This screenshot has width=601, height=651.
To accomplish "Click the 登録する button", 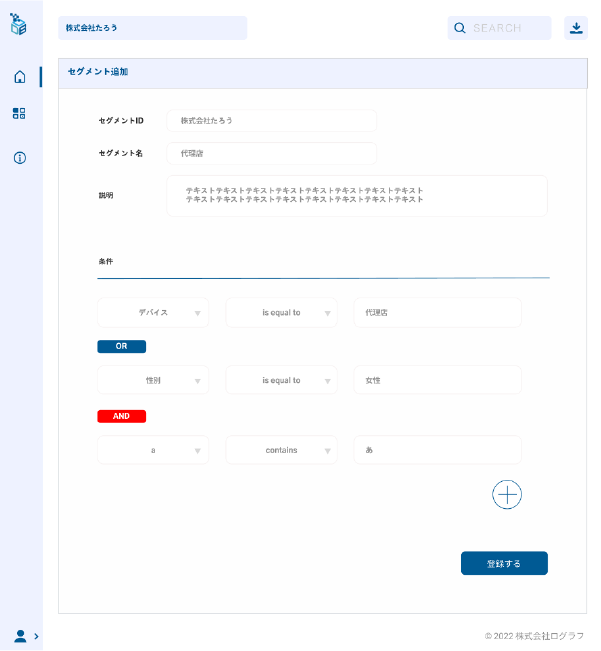I will pyautogui.click(x=504, y=563).
